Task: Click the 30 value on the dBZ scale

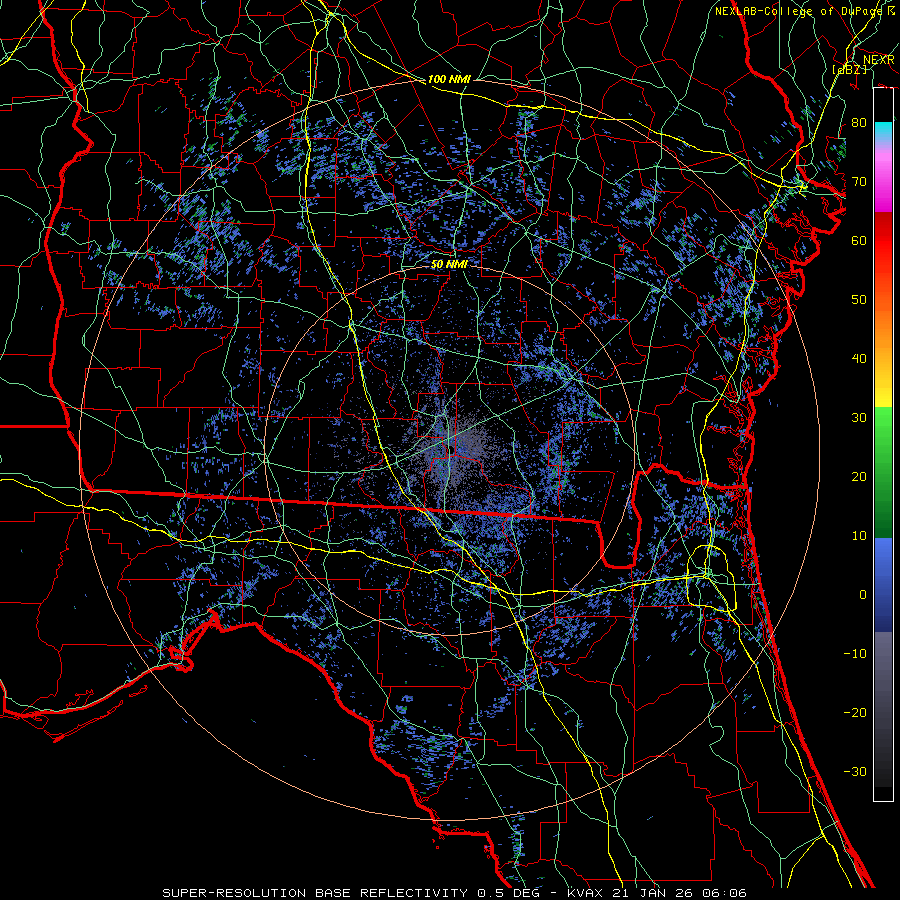Action: coord(859,417)
